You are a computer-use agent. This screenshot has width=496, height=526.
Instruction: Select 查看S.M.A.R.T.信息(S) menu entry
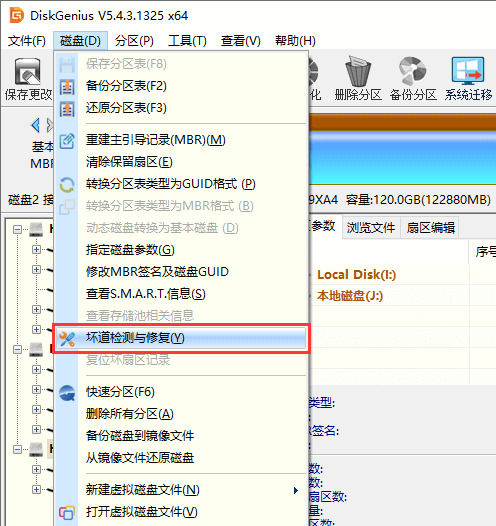[146, 294]
